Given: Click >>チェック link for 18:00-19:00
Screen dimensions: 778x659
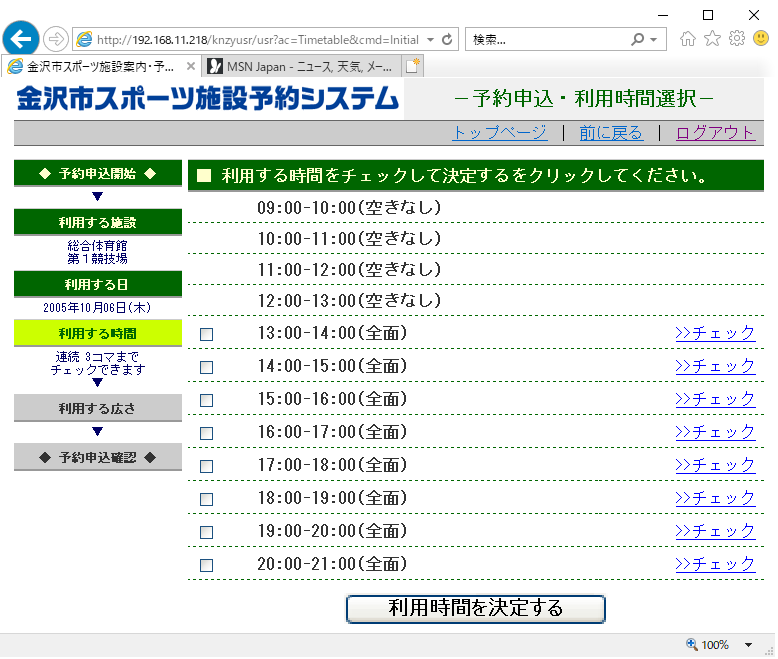Looking at the screenshot, I should point(715,498).
